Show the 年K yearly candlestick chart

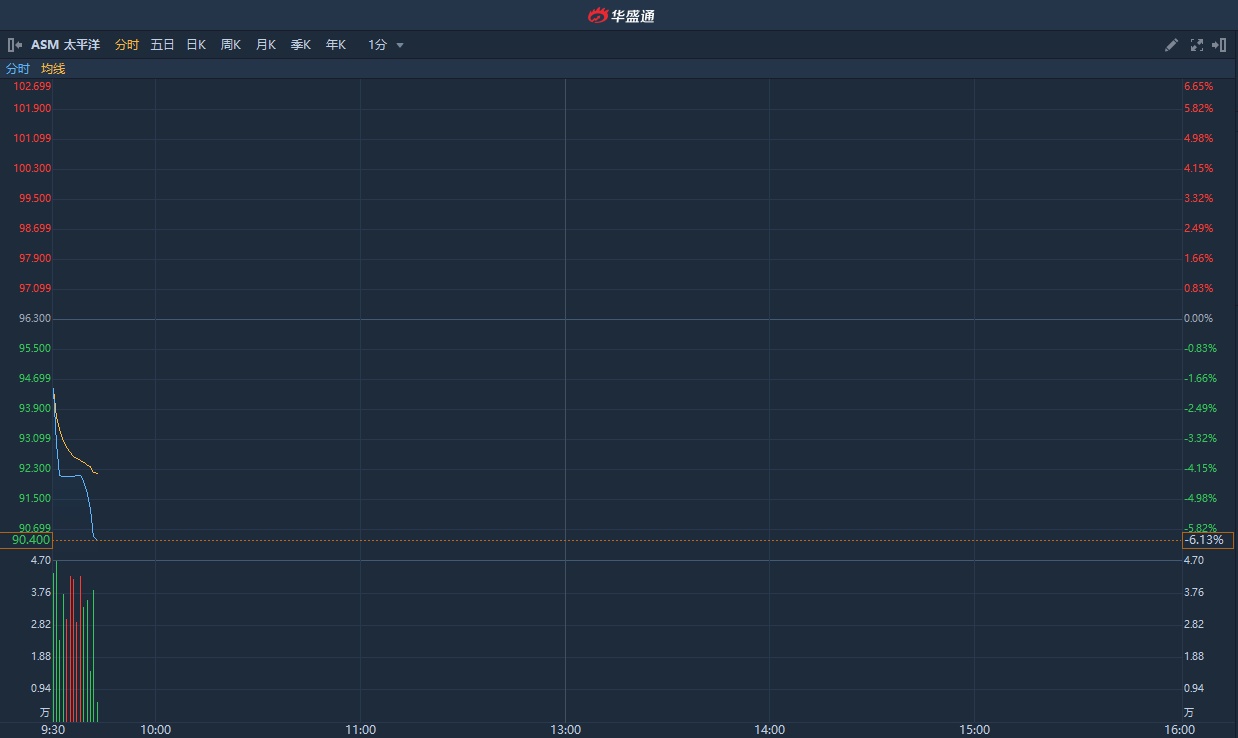[335, 45]
